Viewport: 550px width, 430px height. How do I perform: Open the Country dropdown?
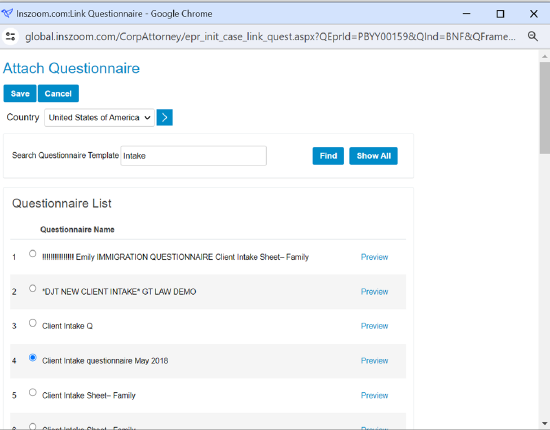click(x=99, y=117)
